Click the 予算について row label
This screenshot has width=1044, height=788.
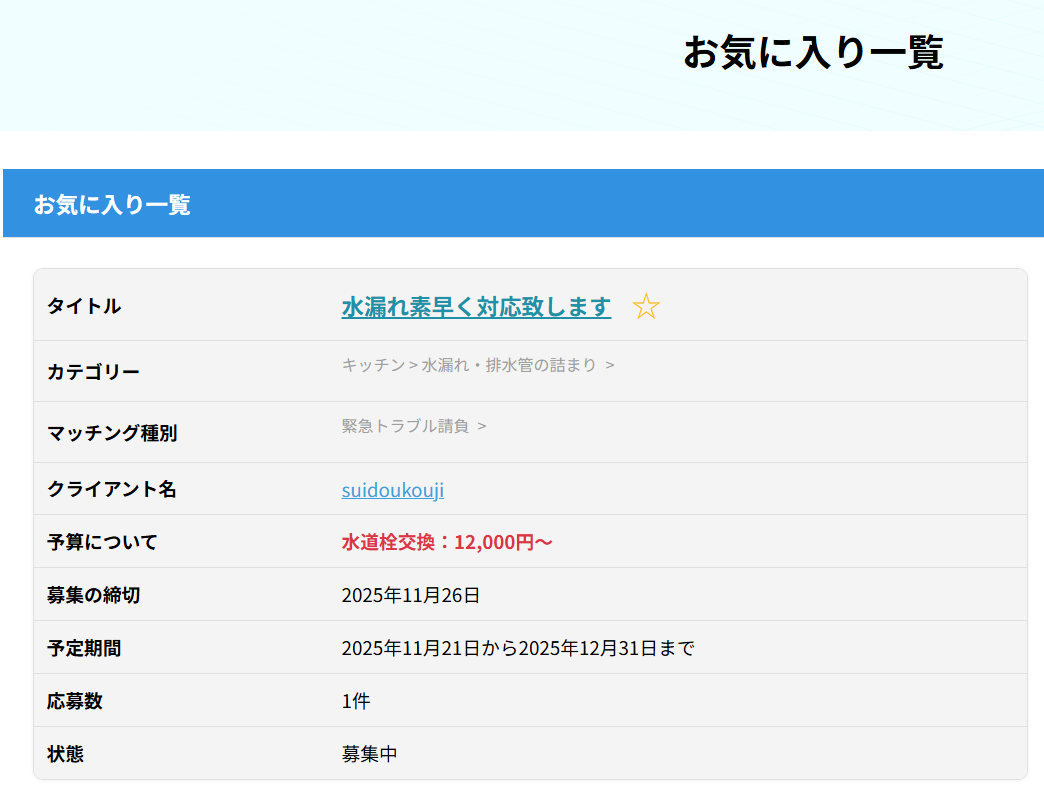tap(102, 542)
